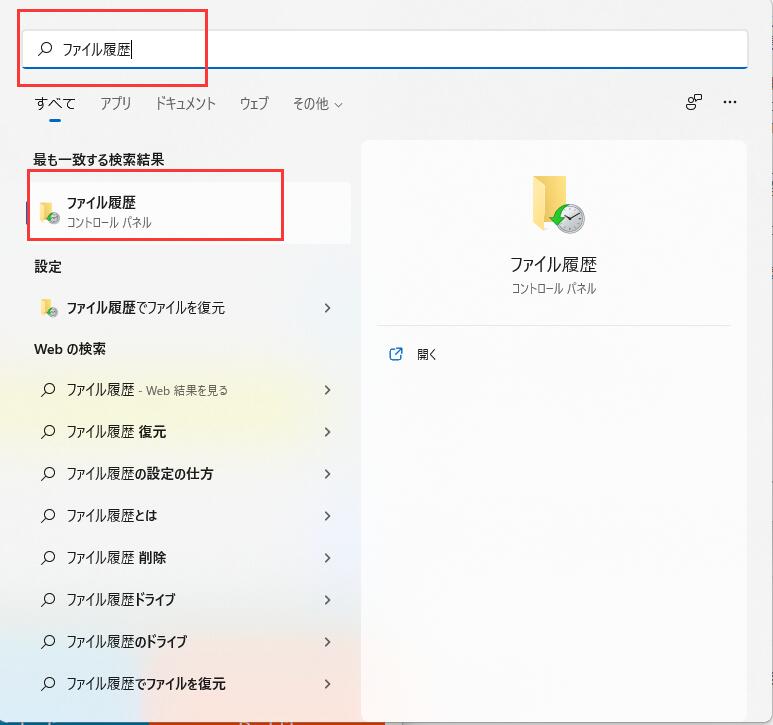Click search icon beside Web 結果を見る

48,390
